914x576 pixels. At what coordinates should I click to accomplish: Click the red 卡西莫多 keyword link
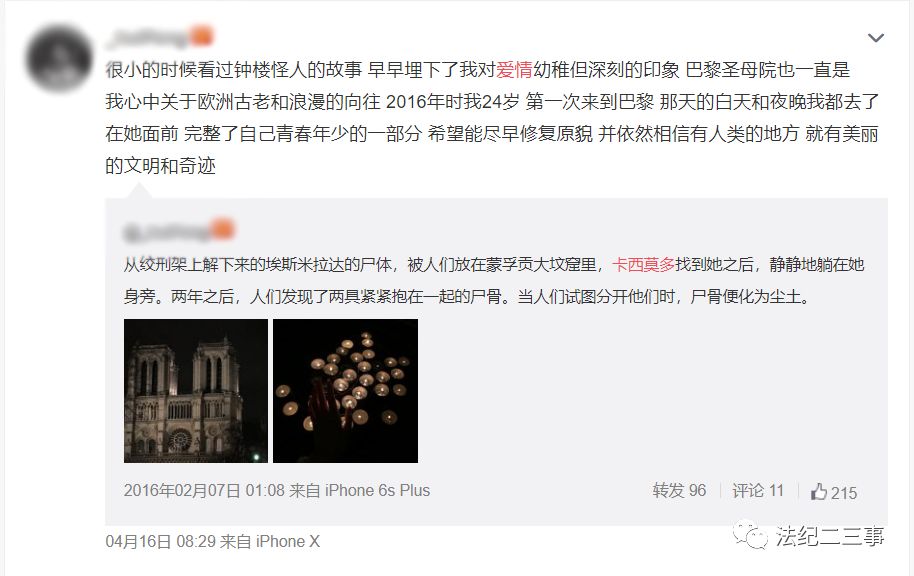pos(643,265)
